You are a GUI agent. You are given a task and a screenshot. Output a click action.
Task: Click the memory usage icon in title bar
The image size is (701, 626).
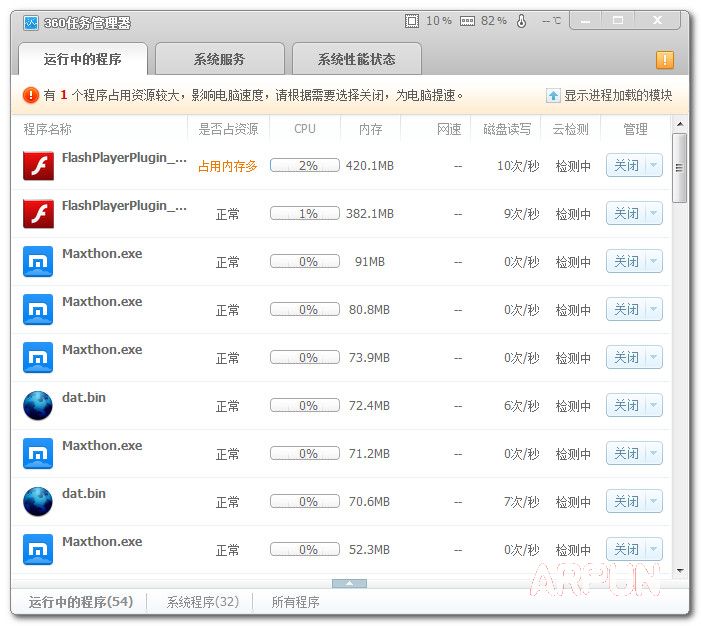(x=467, y=21)
